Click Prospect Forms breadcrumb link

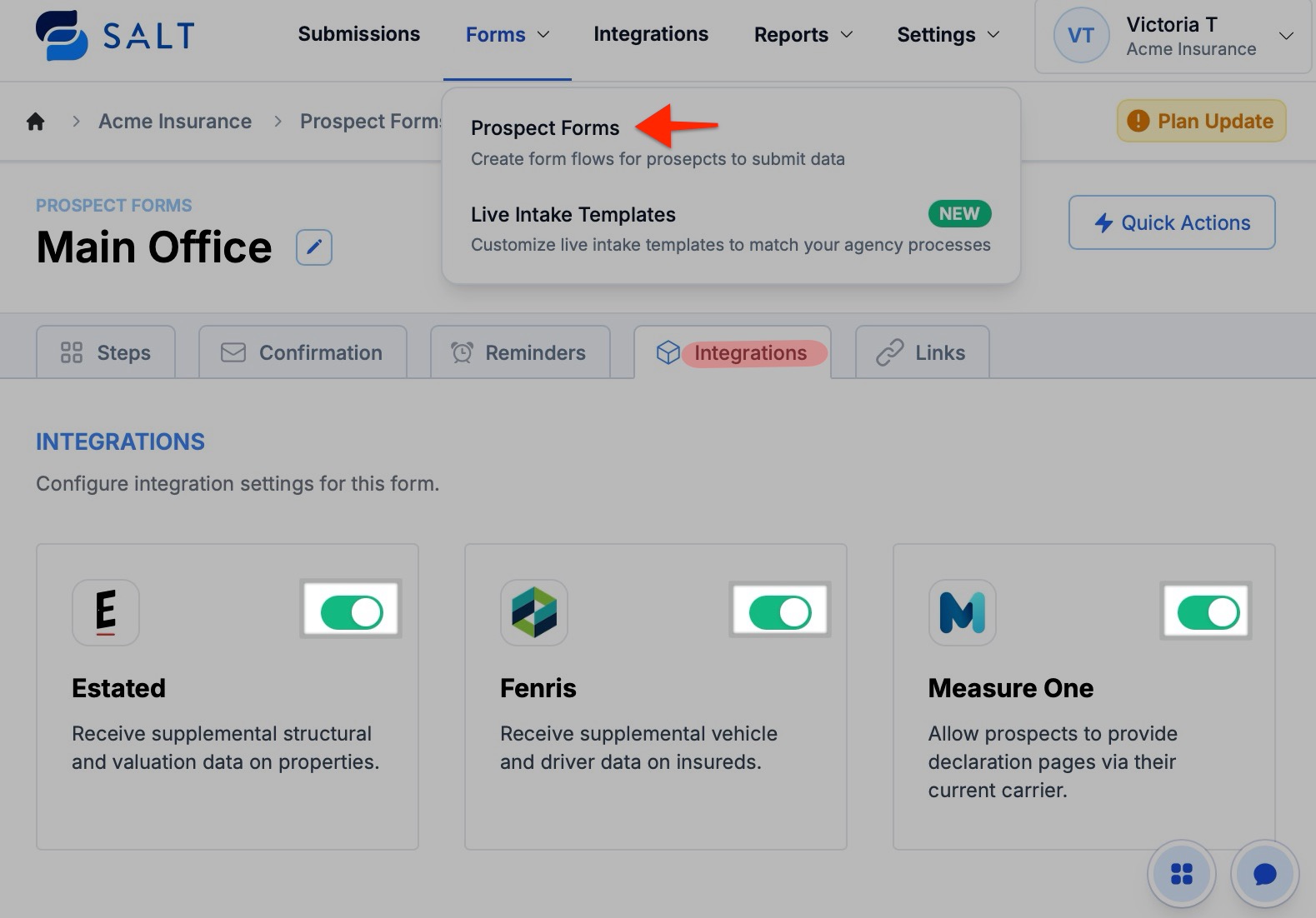(x=371, y=122)
